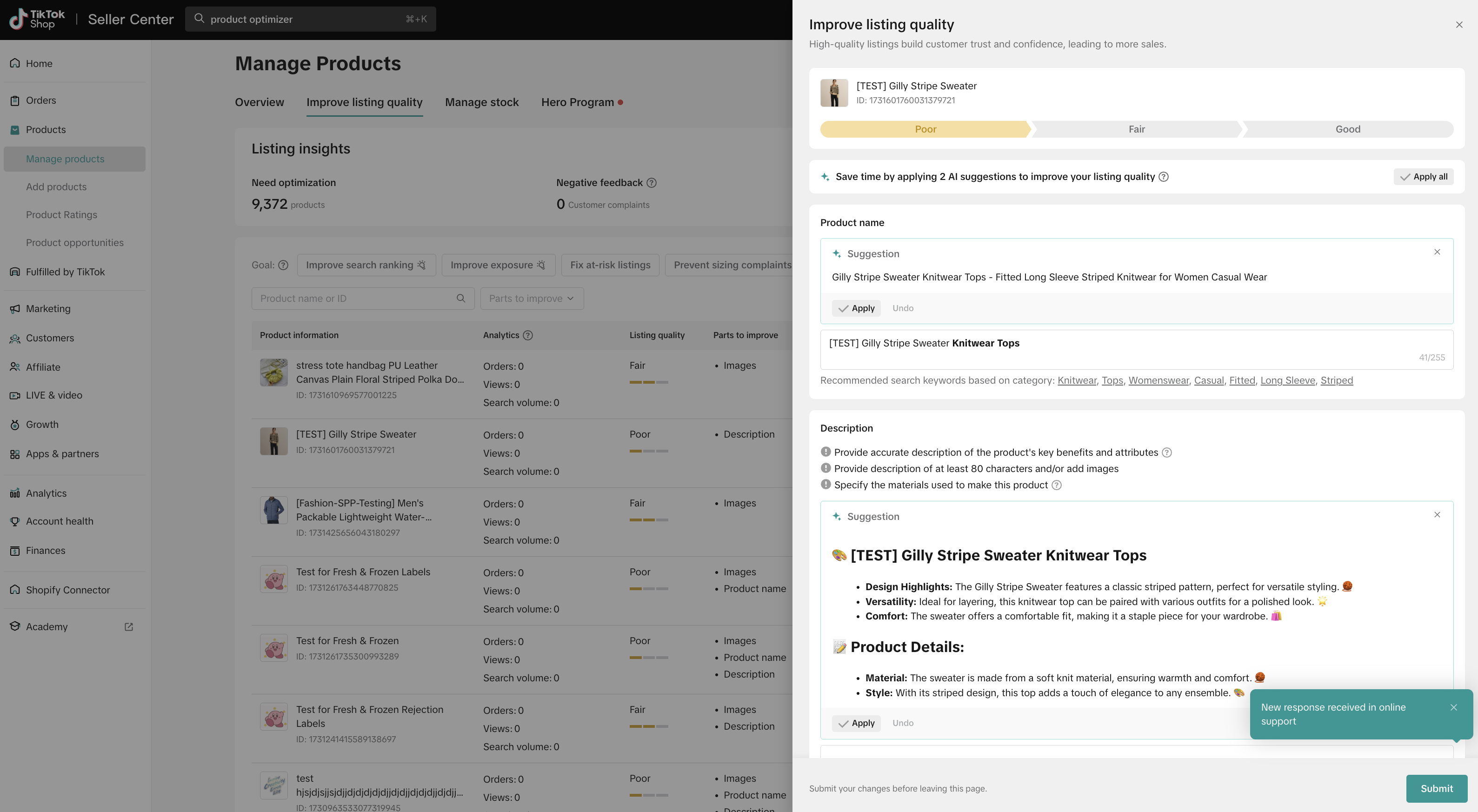Click the Analytics column help icon
1478x812 pixels.
(x=528, y=335)
